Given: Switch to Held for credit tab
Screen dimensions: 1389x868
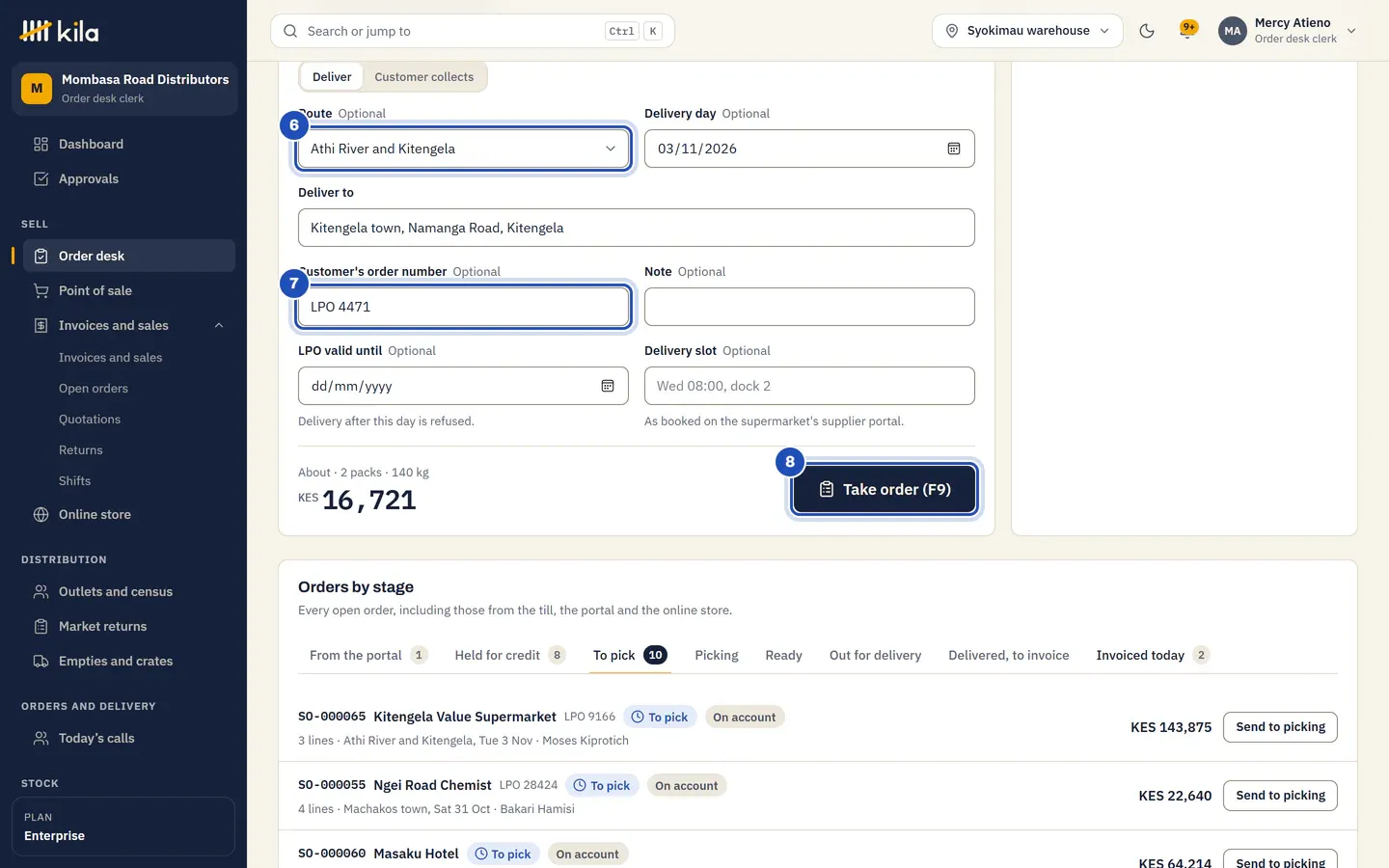Looking at the screenshot, I should pyautogui.click(x=510, y=656).
